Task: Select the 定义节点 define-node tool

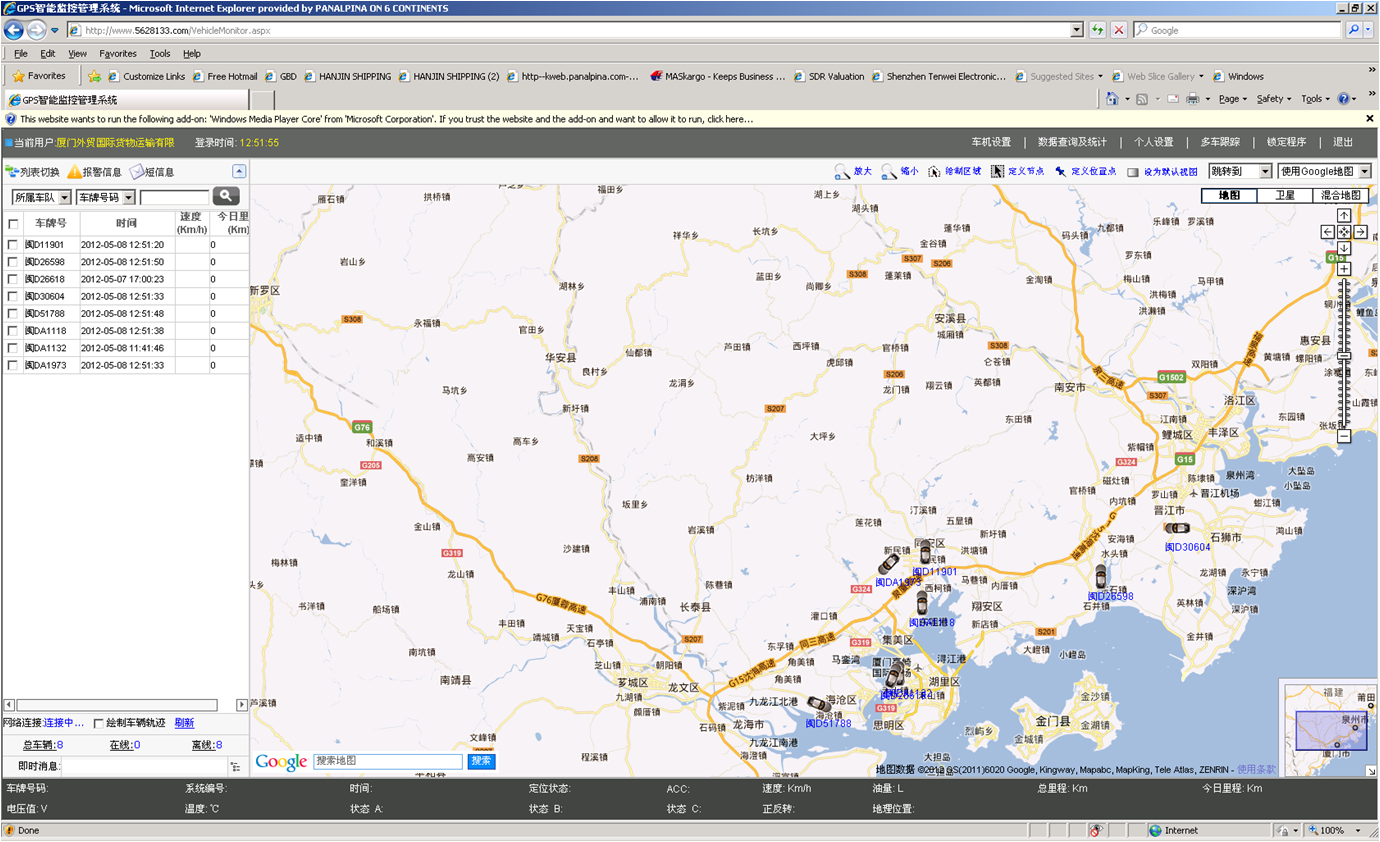Action: click(x=998, y=172)
